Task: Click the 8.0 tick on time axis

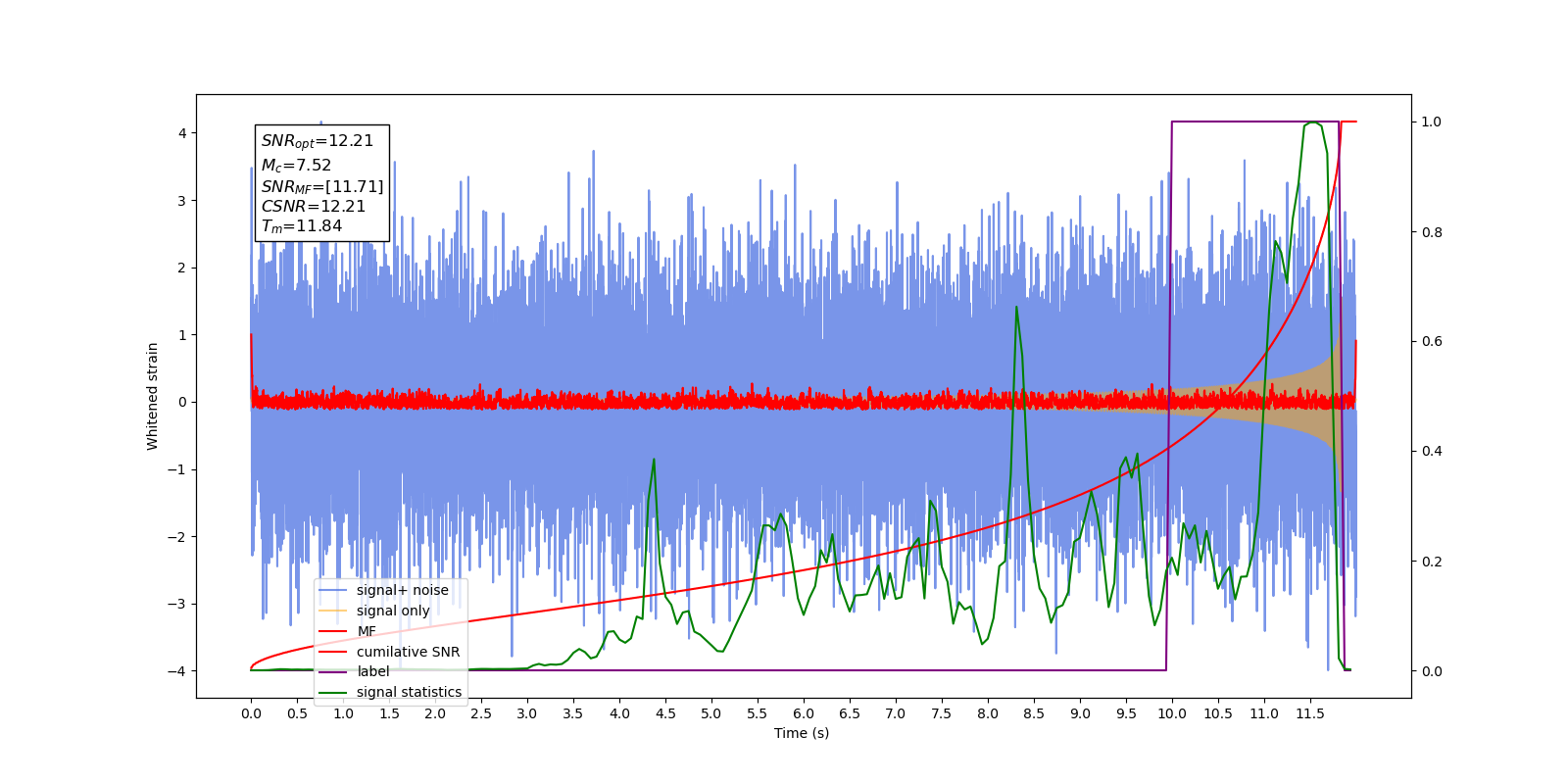Action: coord(988,713)
